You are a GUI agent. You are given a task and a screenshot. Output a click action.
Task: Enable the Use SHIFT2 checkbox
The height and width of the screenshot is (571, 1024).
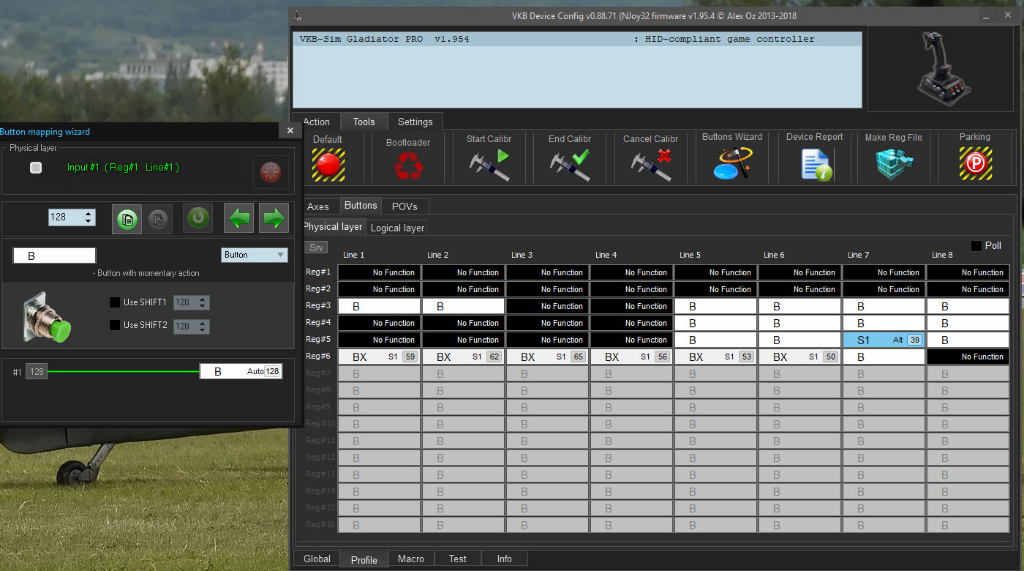click(x=115, y=325)
